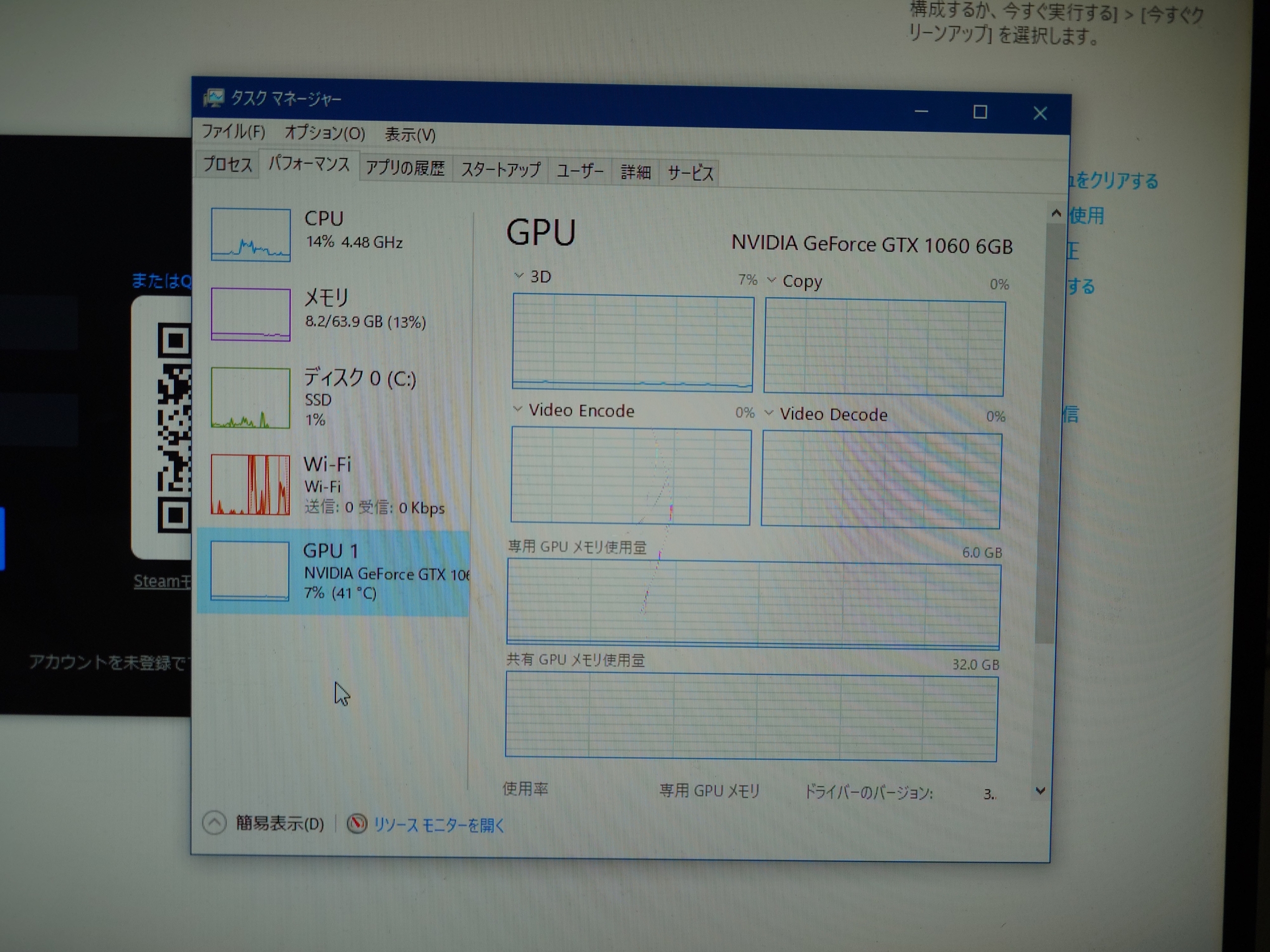Open the 表示(V) menu
Screen dimensions: 1270x952
pos(409,135)
